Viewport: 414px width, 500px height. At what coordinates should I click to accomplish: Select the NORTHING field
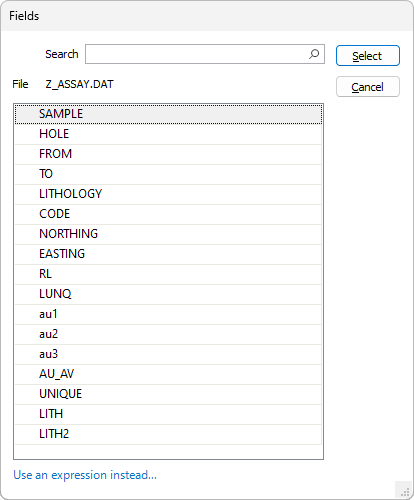(x=168, y=234)
